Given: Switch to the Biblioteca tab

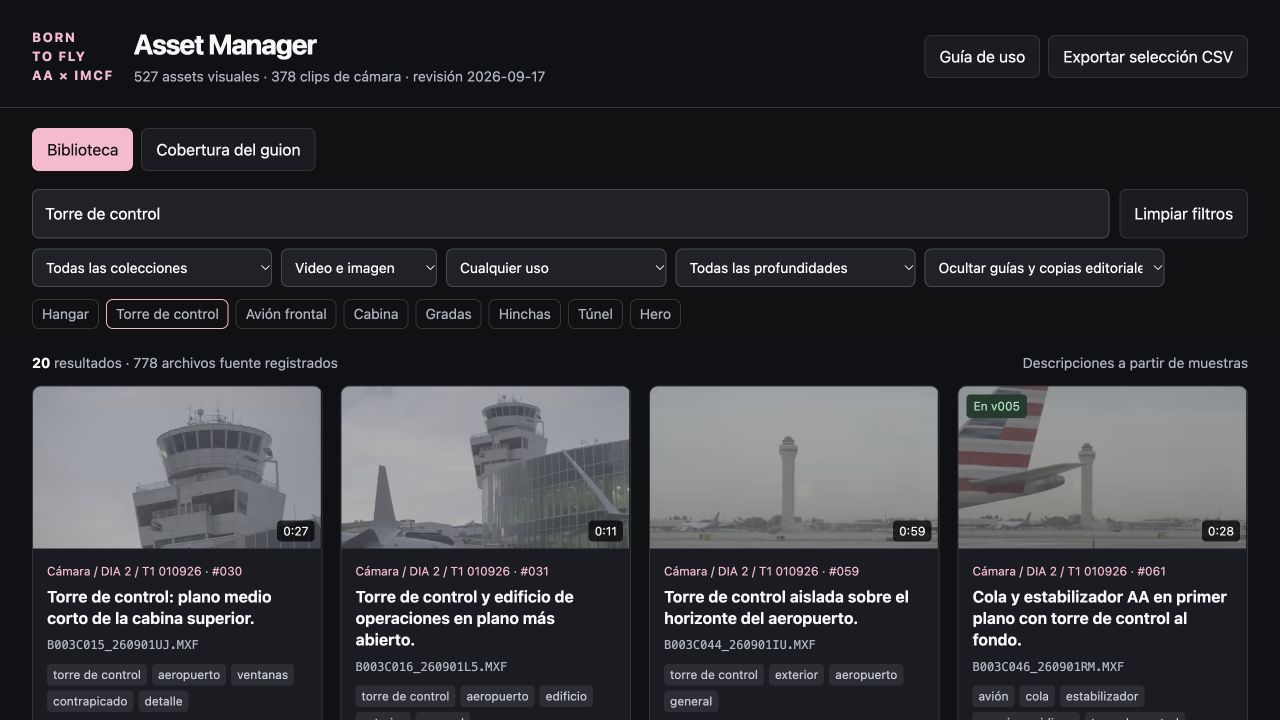Looking at the screenshot, I should tap(82, 150).
